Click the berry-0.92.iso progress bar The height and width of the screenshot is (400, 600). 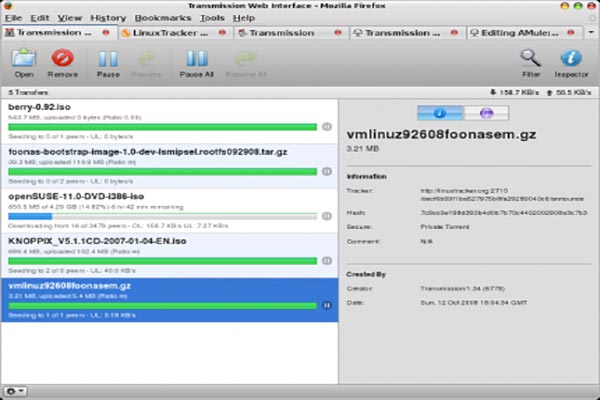pos(163,127)
